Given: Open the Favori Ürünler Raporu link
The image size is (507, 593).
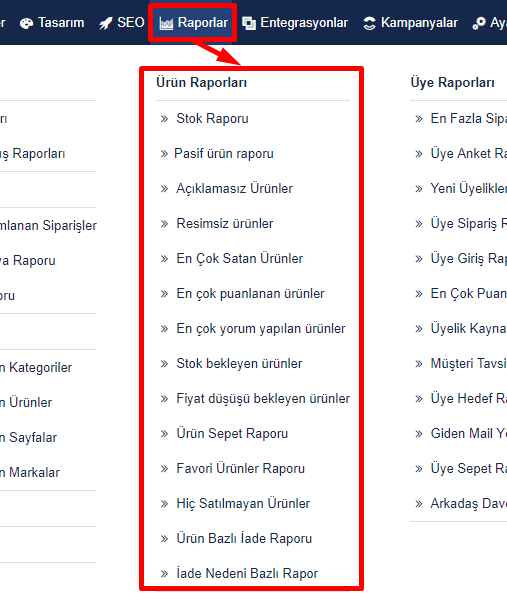Looking at the screenshot, I should tap(240, 468).
